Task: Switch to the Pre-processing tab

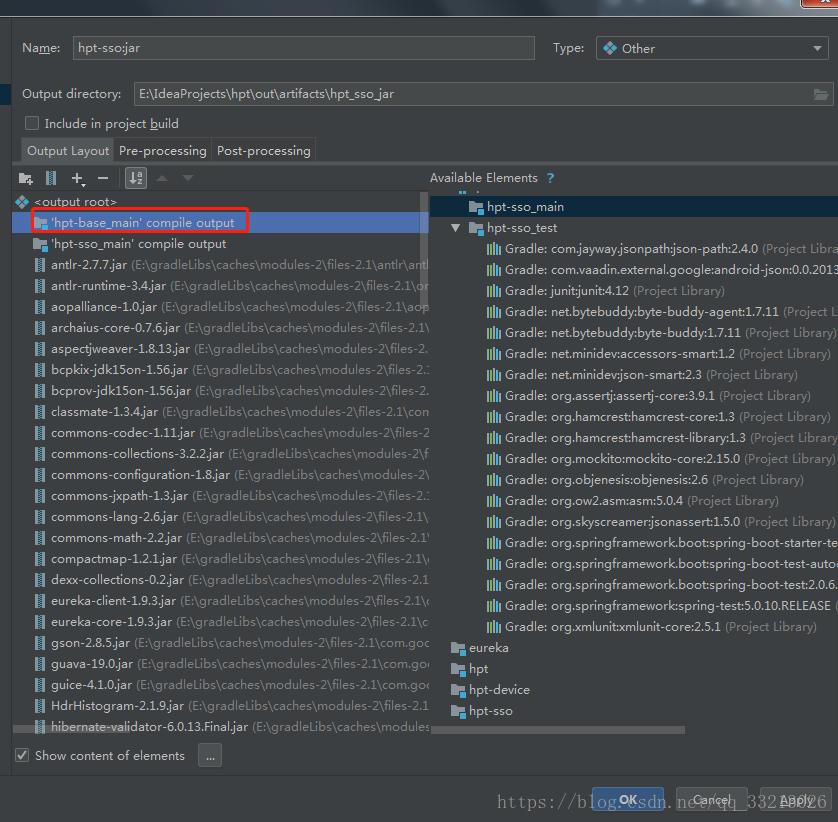Action: (x=162, y=151)
